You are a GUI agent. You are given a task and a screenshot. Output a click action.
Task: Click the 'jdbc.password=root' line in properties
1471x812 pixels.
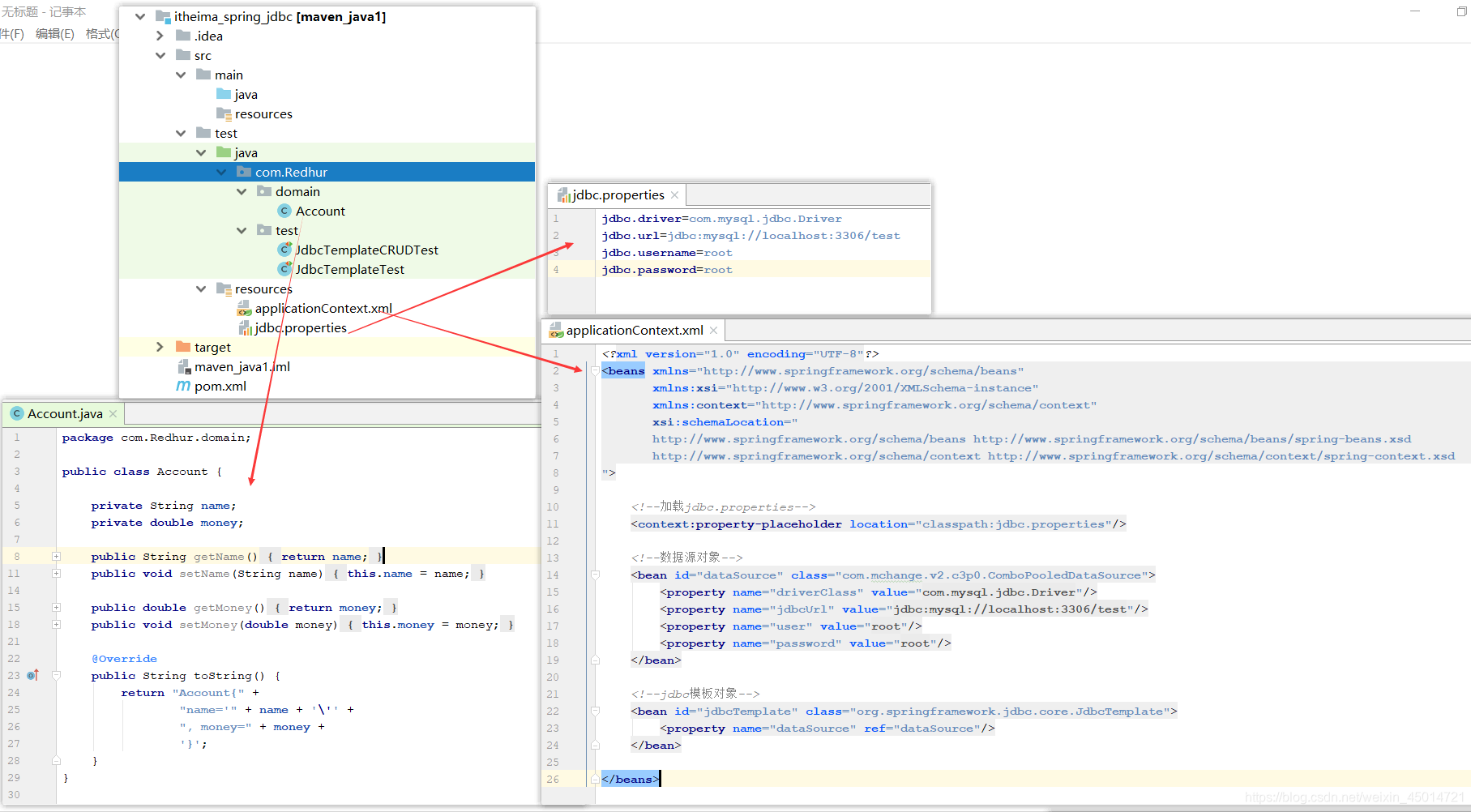point(666,269)
